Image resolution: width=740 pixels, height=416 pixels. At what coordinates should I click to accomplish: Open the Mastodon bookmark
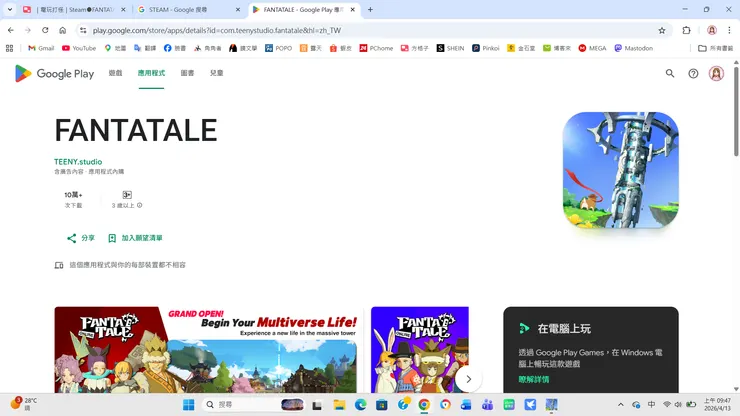point(633,48)
